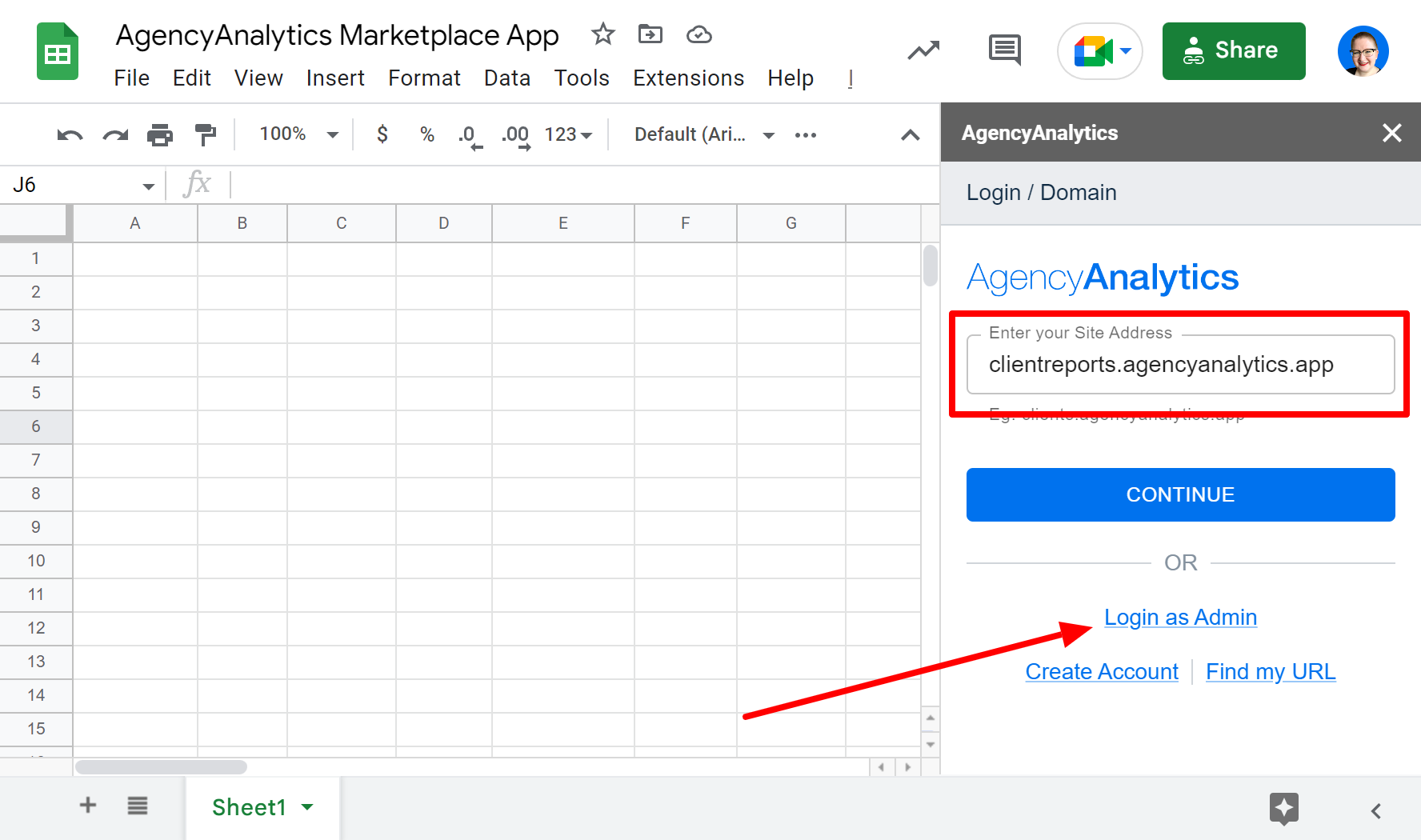Open the 123 number format dropdown

(x=568, y=134)
